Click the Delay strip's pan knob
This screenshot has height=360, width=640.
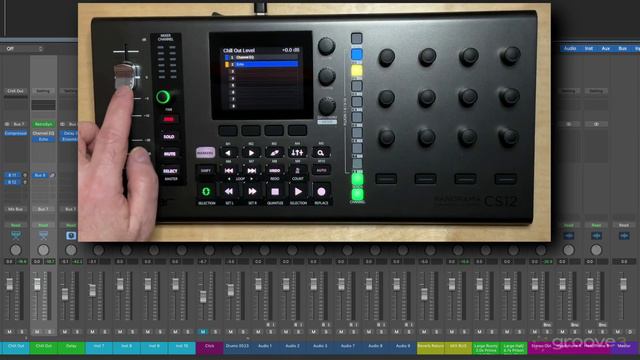tap(71, 250)
